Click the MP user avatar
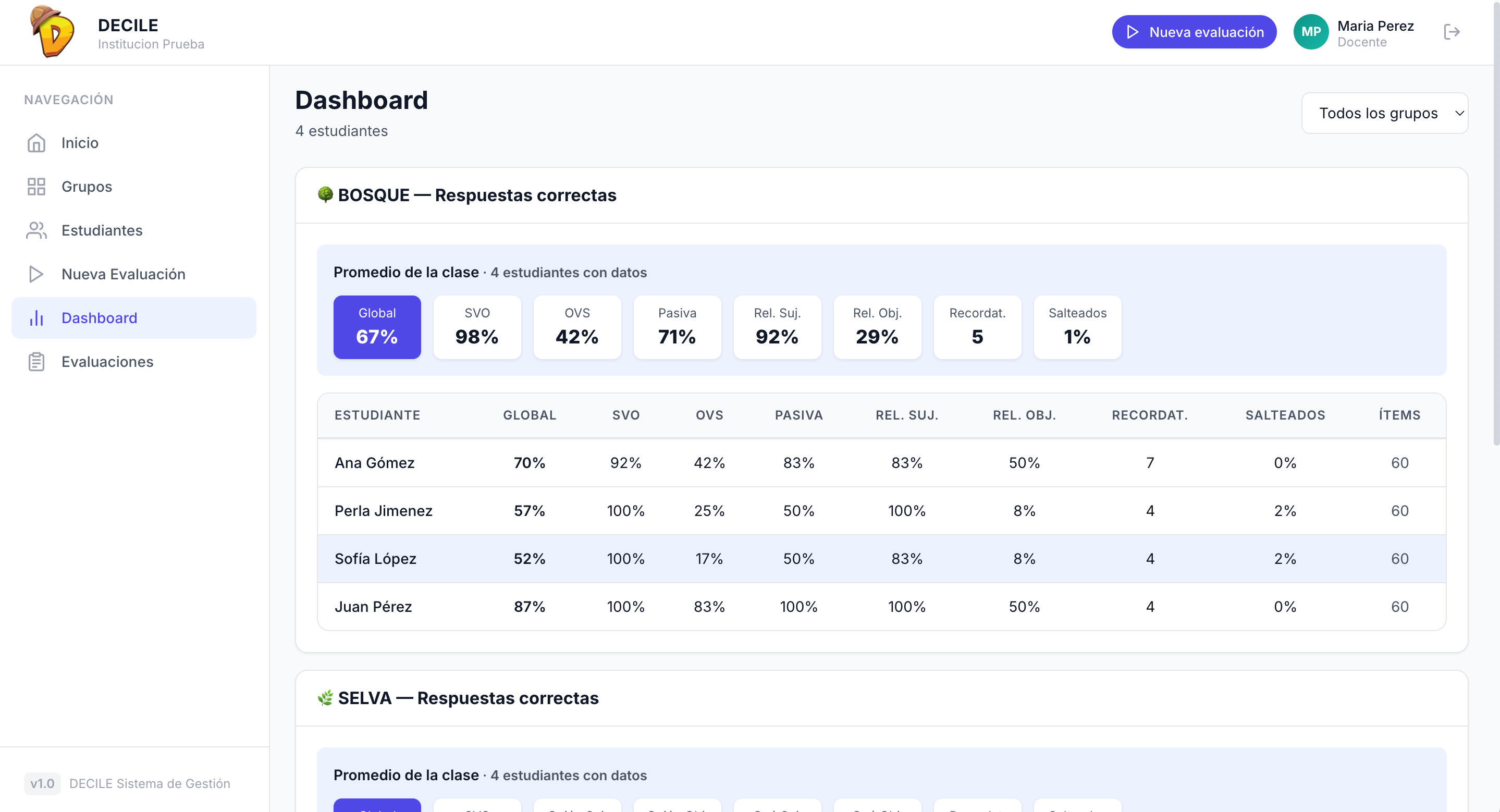 click(x=1311, y=32)
